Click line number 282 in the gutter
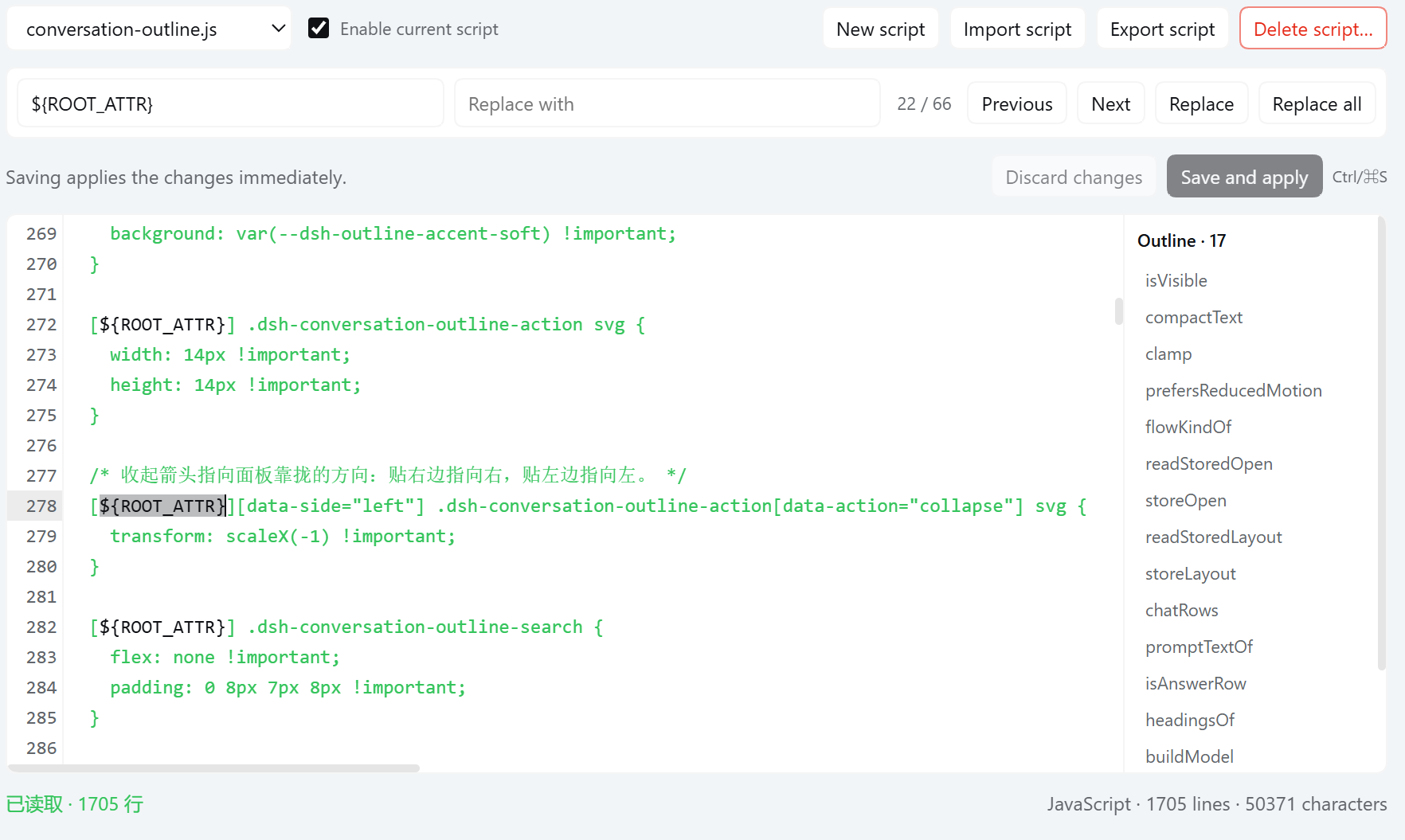The width and height of the screenshot is (1405, 840). (41, 627)
